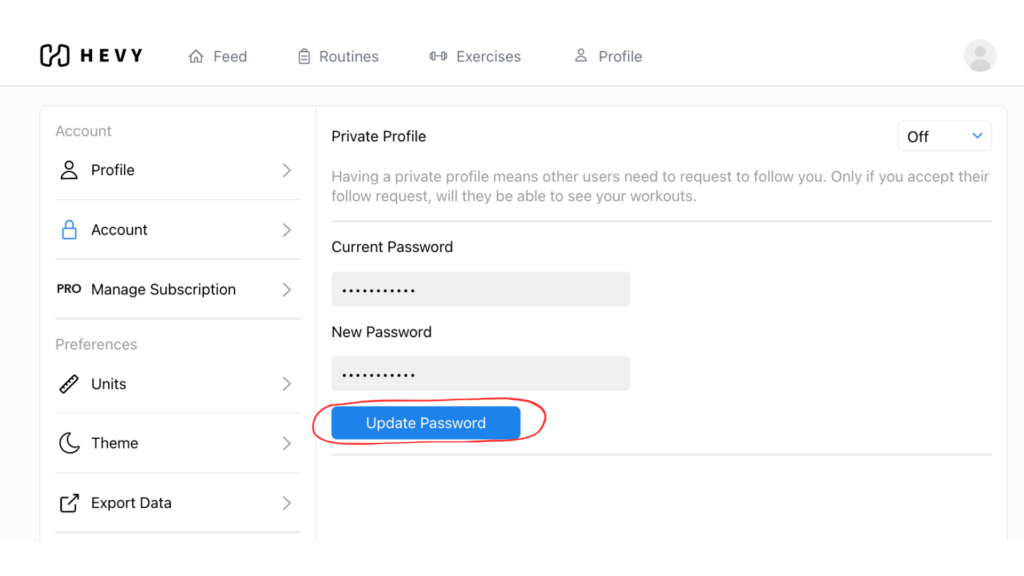Click the Export Data share icon
This screenshot has height=576, width=1024.
(69, 502)
